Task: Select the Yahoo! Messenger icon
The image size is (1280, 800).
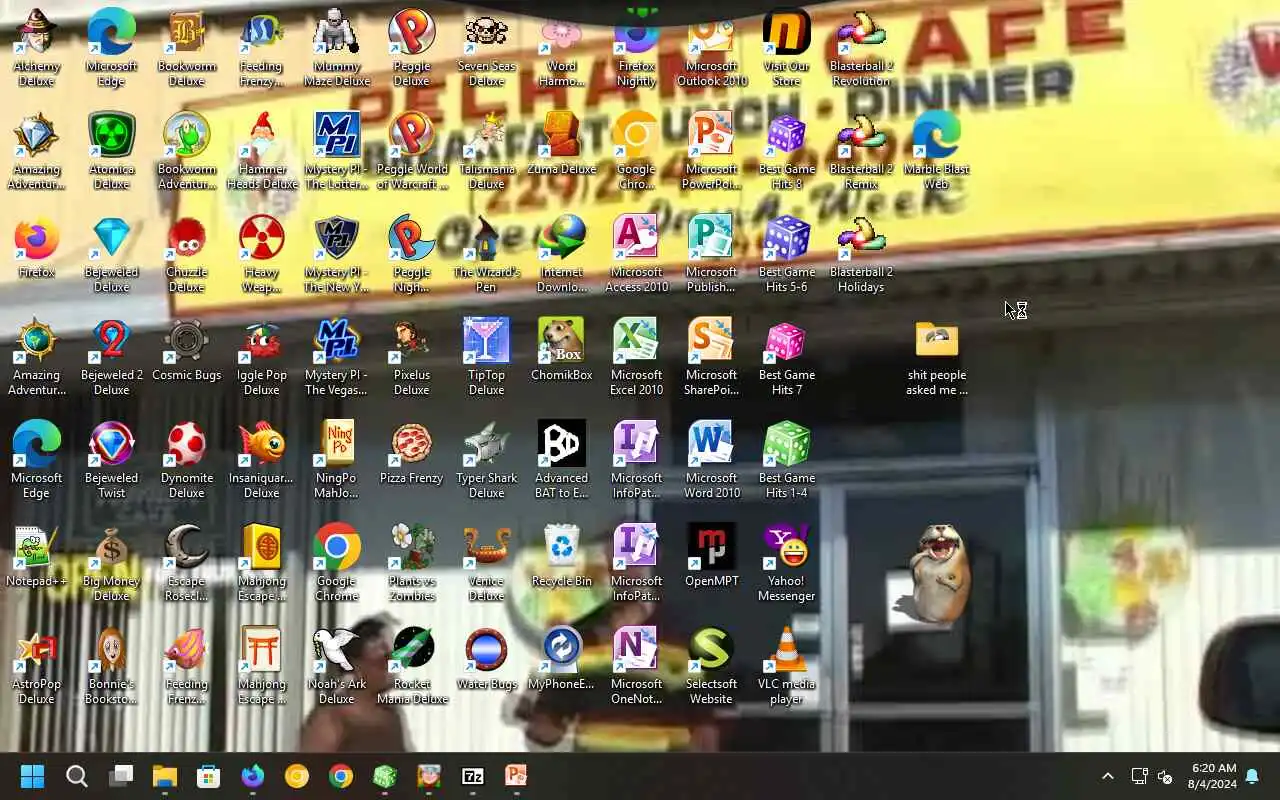Action: 787,563
